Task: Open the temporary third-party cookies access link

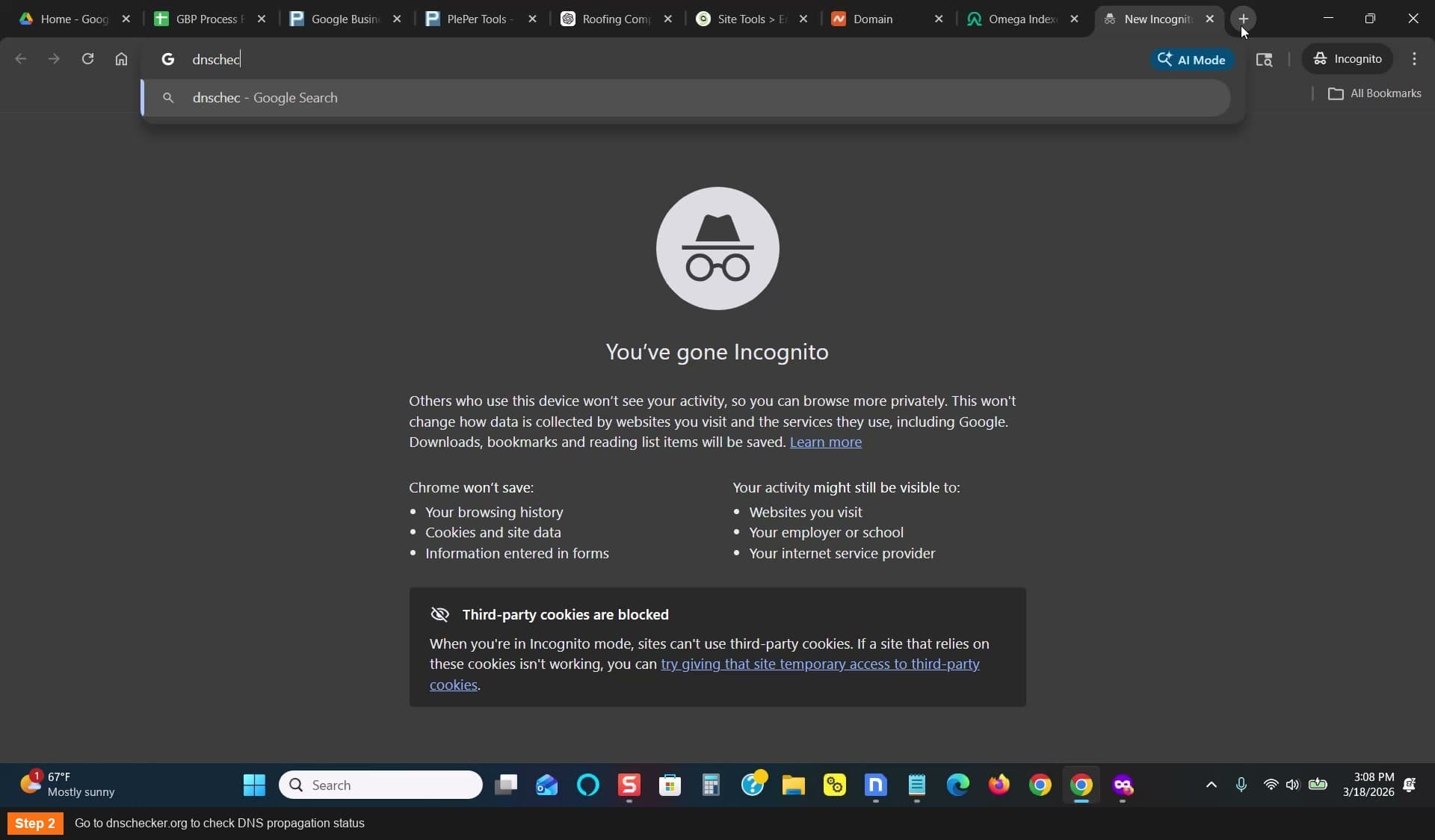Action: pos(820,664)
